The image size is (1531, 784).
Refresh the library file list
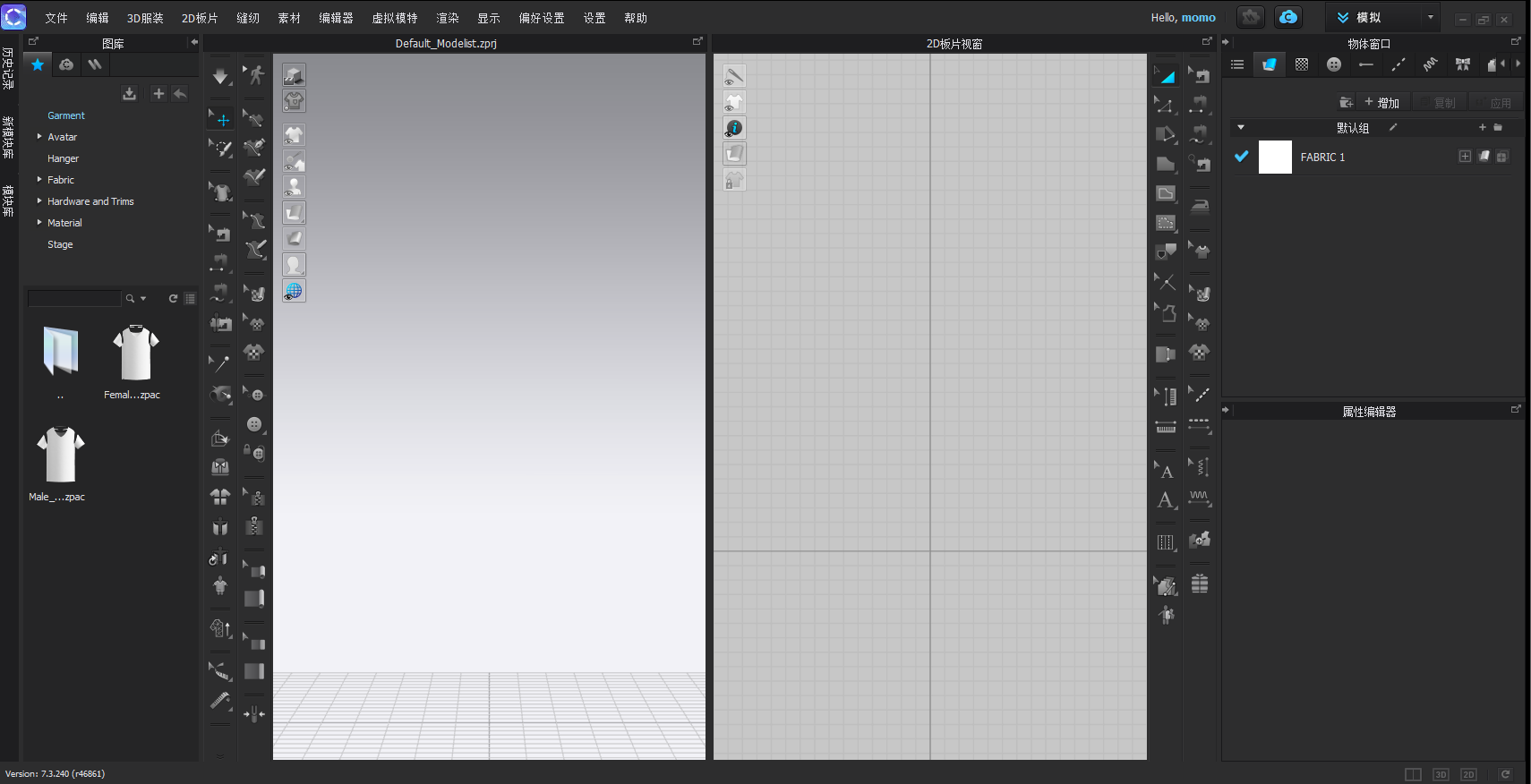173,298
